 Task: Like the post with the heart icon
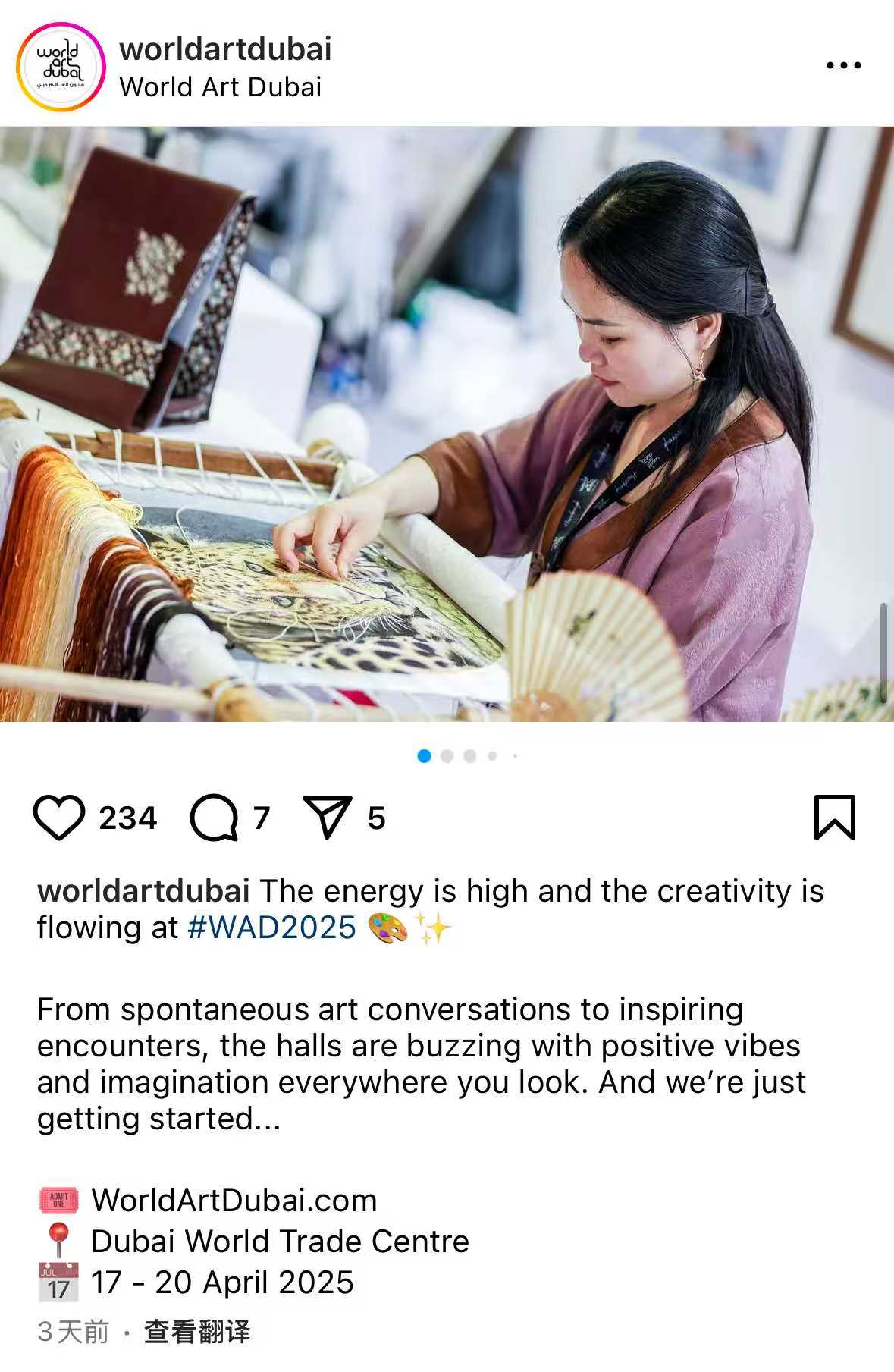pos(59,818)
